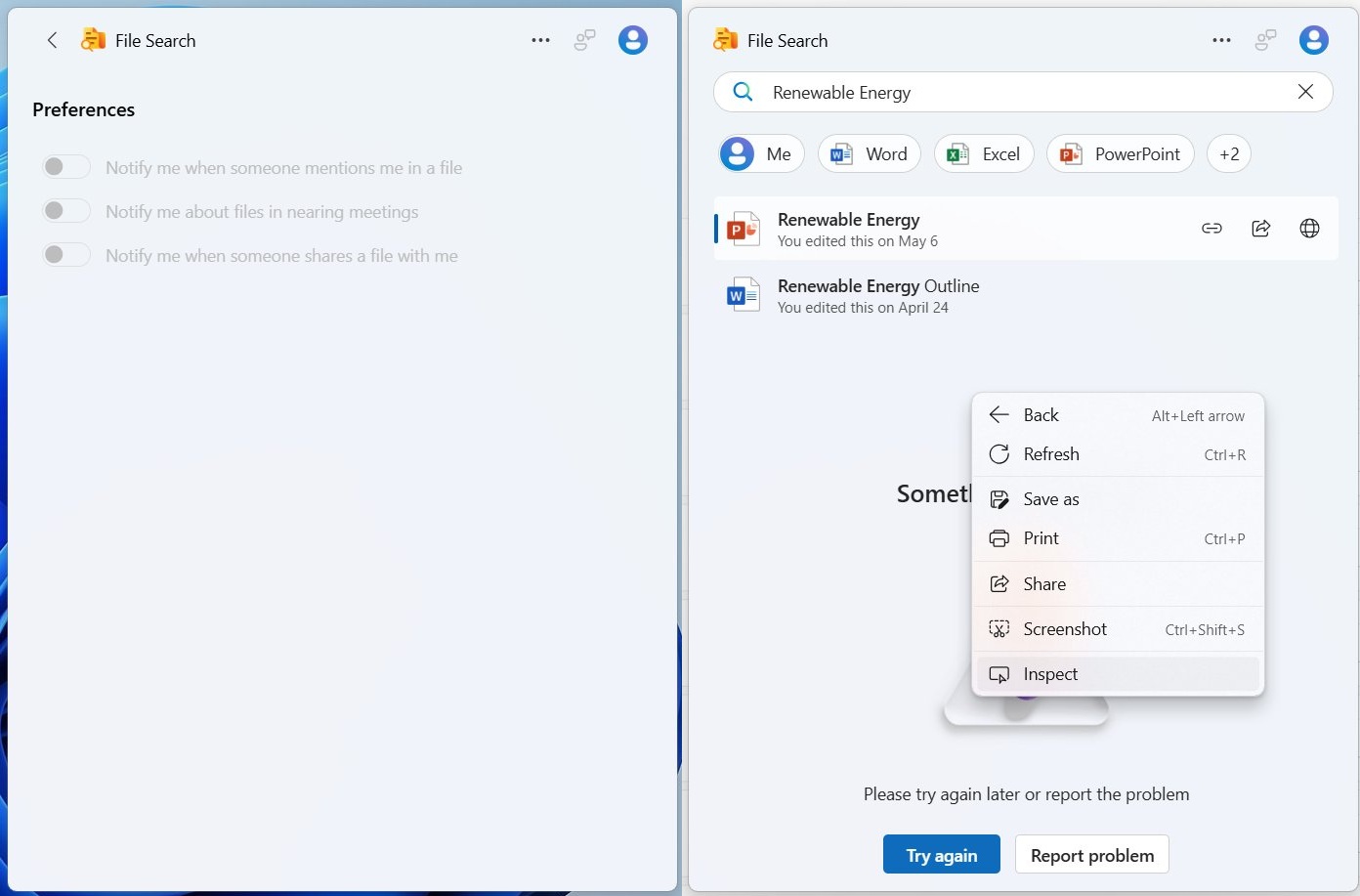Click the magnifier search icon
The width and height of the screenshot is (1360, 896).
(x=743, y=92)
